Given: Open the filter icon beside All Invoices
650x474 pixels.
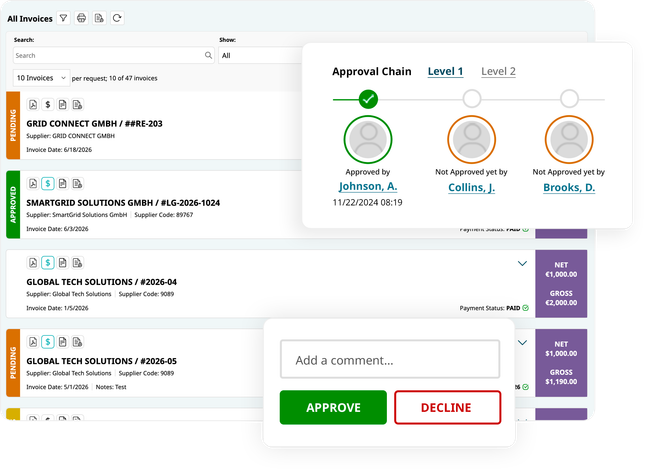Looking at the screenshot, I should [63, 18].
